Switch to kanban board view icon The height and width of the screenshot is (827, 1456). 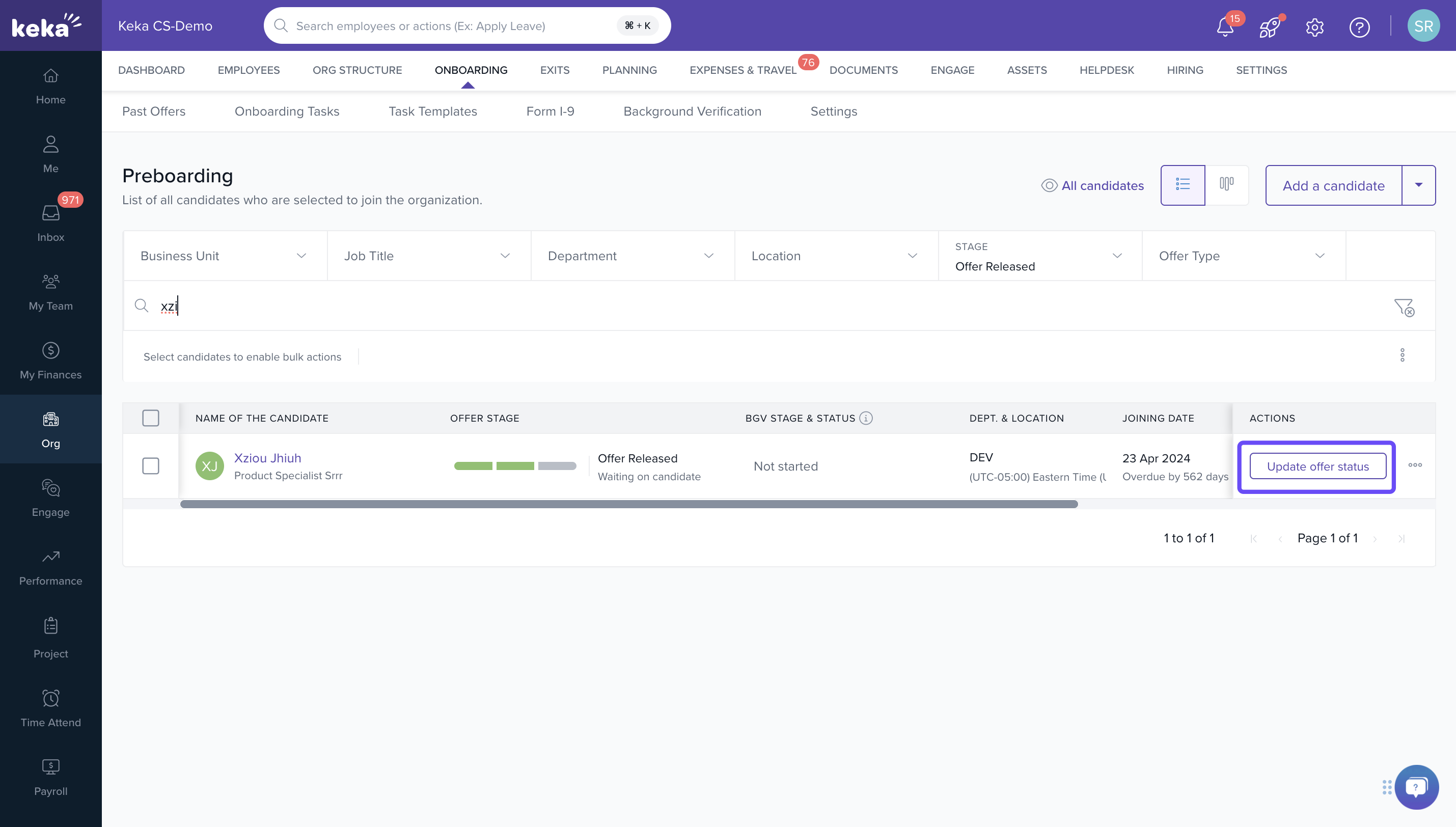1227,184
